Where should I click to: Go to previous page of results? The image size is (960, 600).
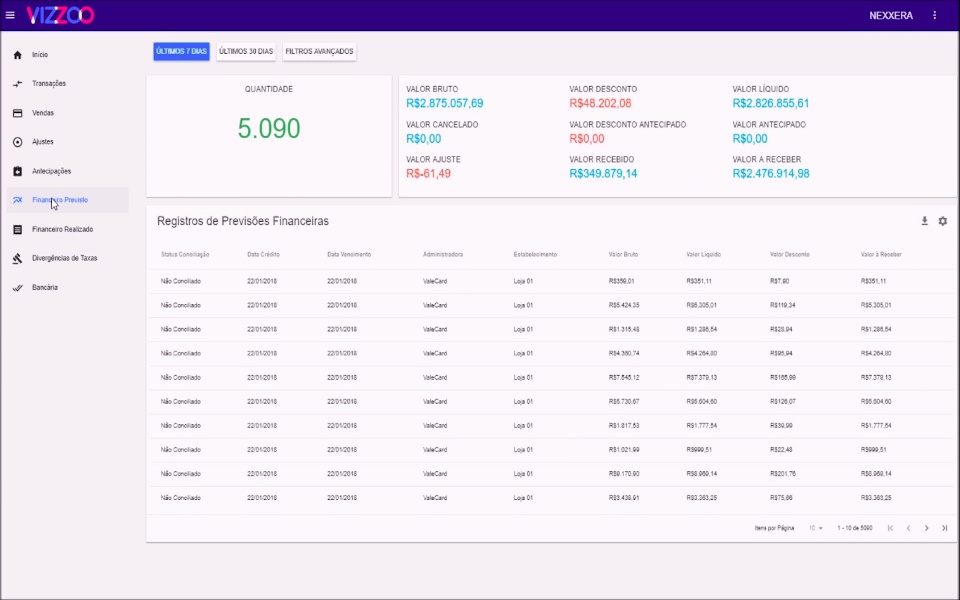pos(909,528)
